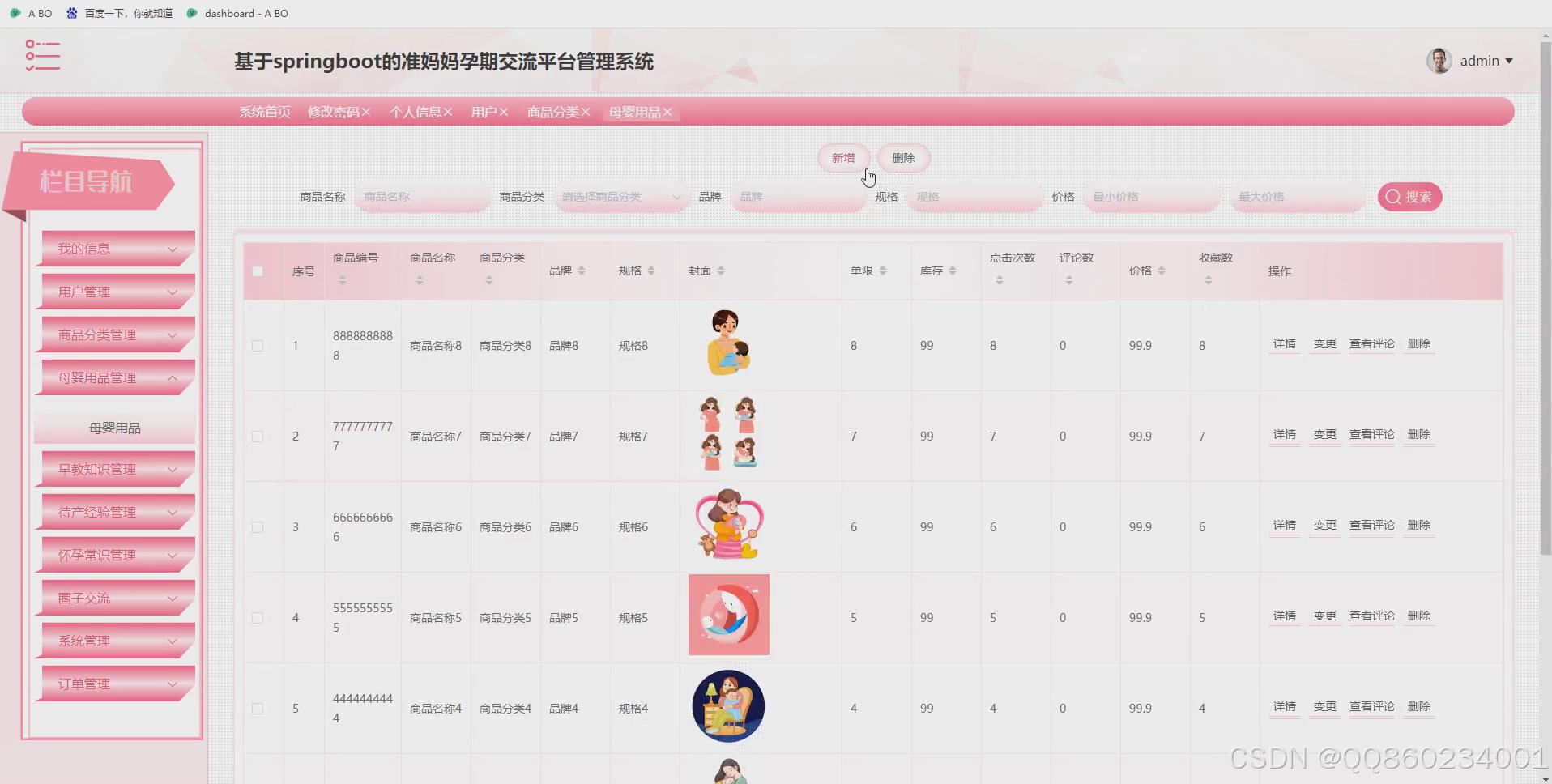The image size is (1552, 784).
Task: Expand 订单管理 sidebar menu
Action: click(x=114, y=684)
